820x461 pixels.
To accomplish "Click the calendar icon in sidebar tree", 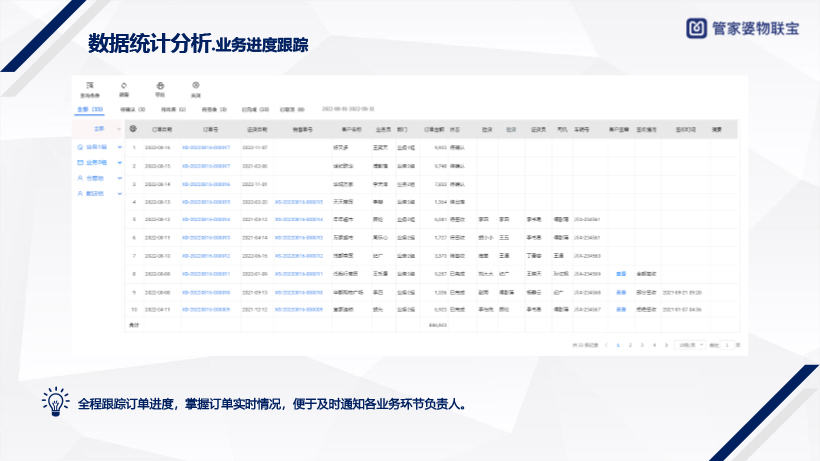I will tap(80, 162).
